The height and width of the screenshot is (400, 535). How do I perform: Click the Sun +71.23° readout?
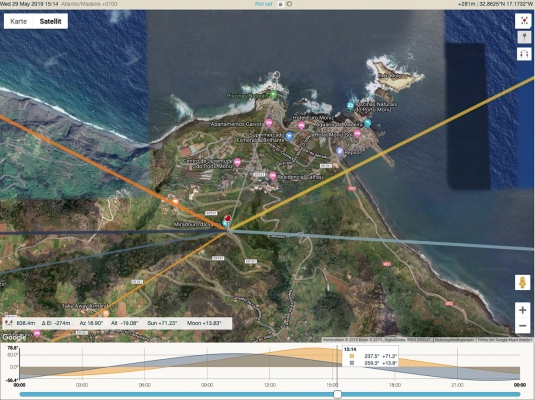[x=162, y=323]
